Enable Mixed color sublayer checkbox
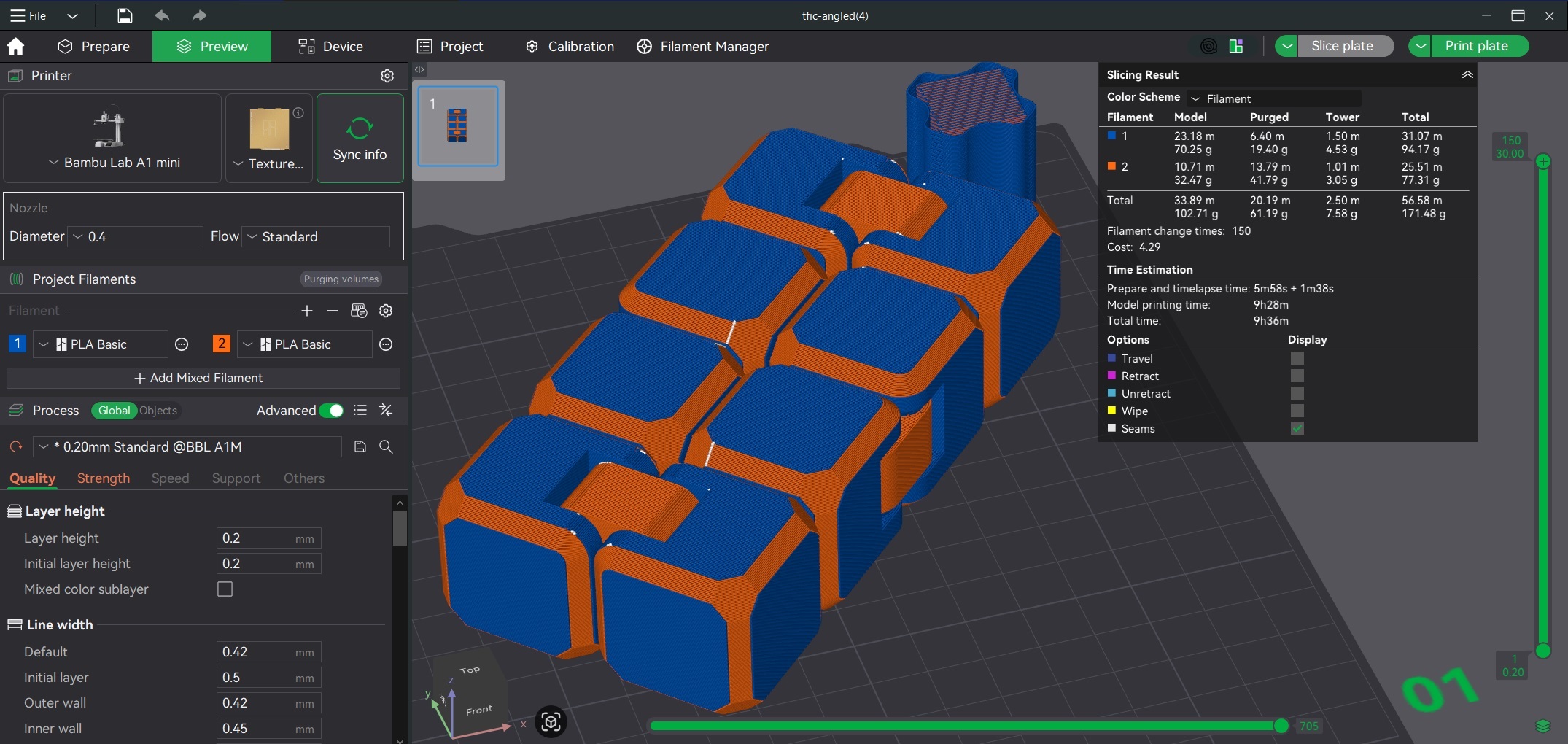The image size is (1568, 744). (x=225, y=589)
